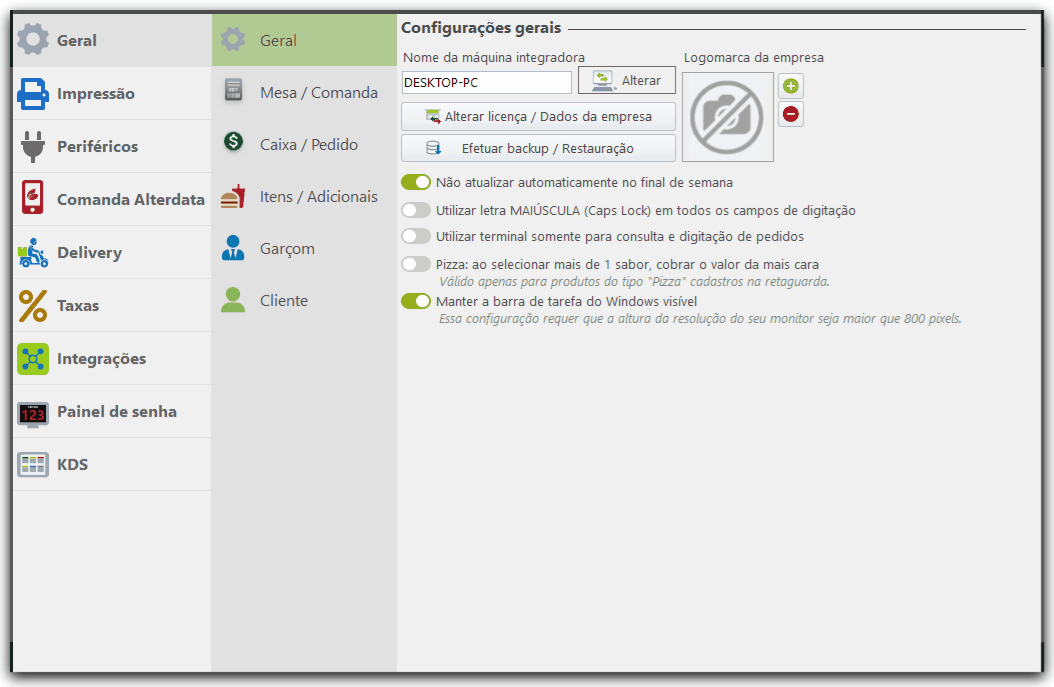Select the Caixa / Pedido subsection

305,145
